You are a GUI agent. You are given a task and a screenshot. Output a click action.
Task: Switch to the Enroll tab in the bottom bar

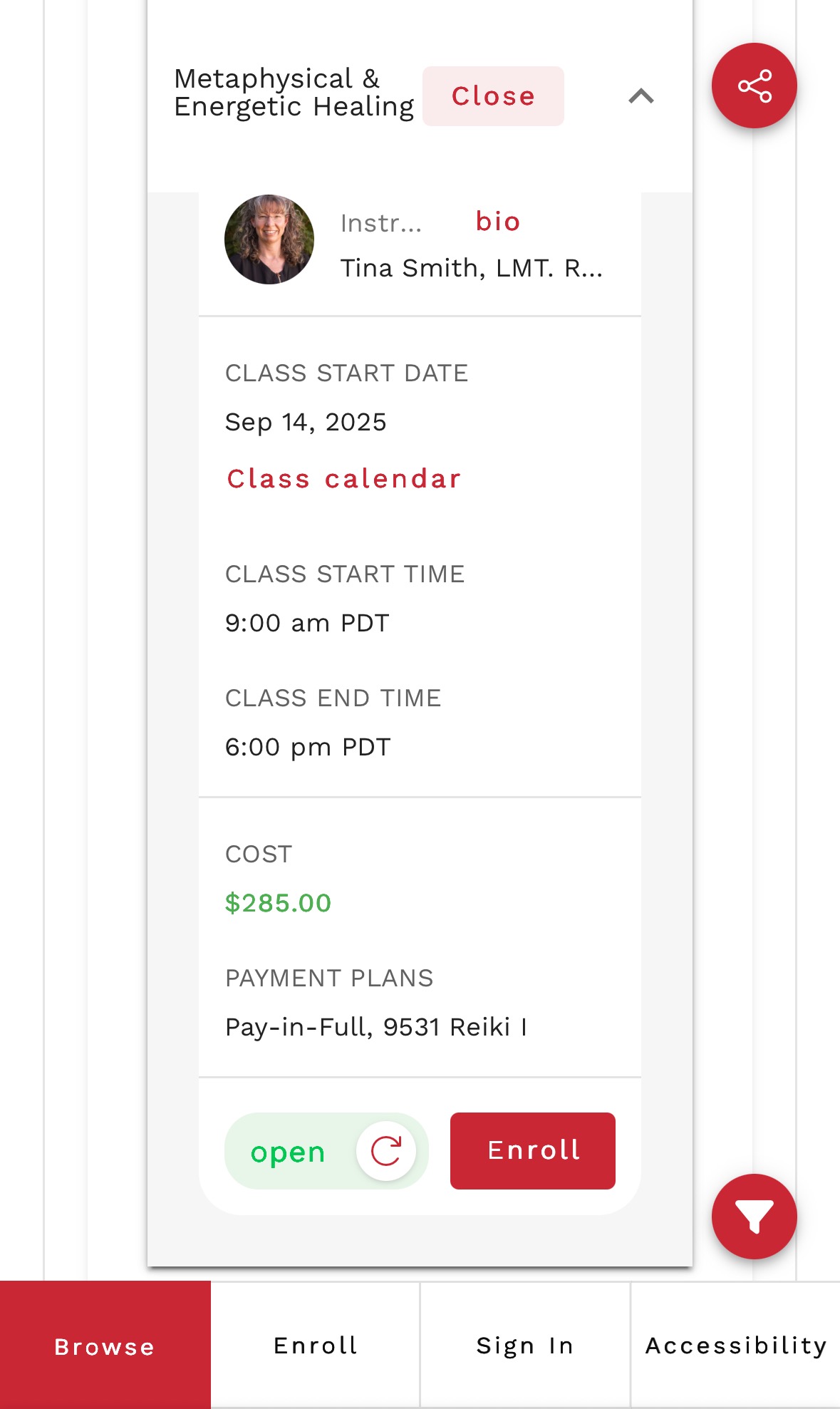click(316, 1346)
